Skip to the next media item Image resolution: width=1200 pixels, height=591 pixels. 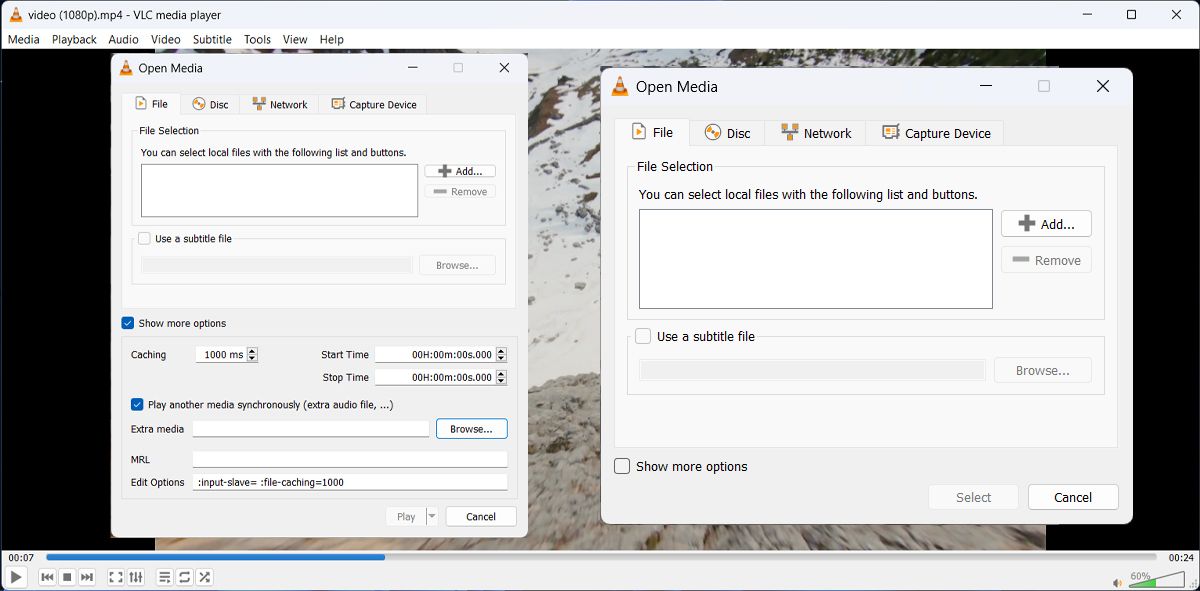click(x=87, y=577)
